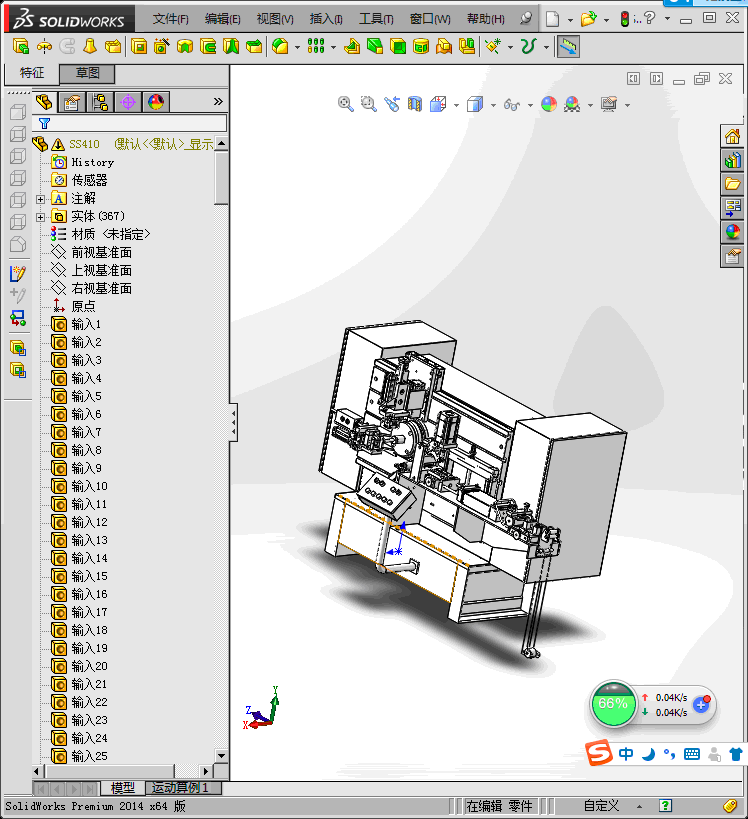Open the View Settings monitor icon
This screenshot has width=748, height=819.
click(x=609, y=104)
